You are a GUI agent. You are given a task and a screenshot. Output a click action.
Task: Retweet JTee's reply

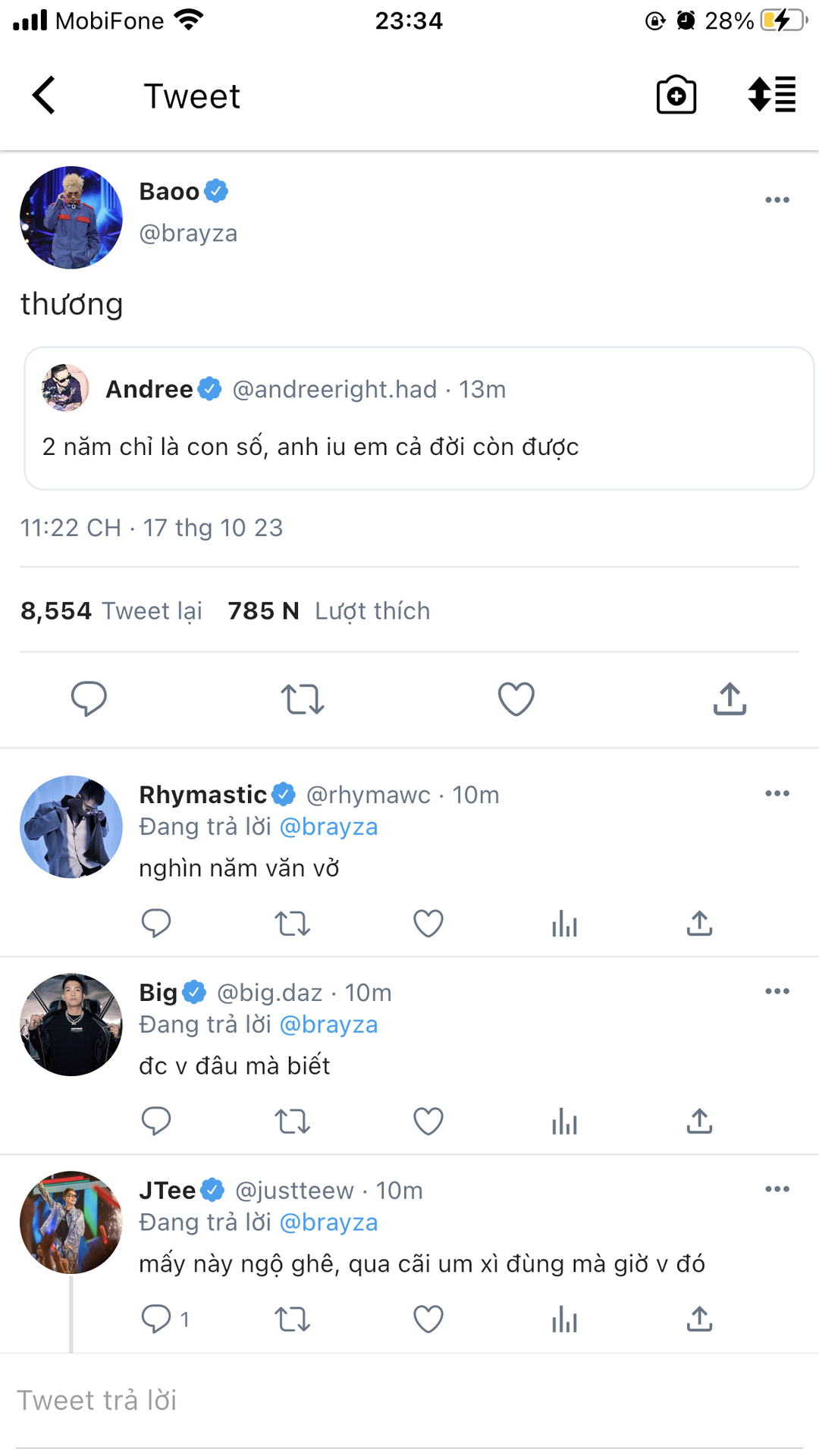(292, 1319)
